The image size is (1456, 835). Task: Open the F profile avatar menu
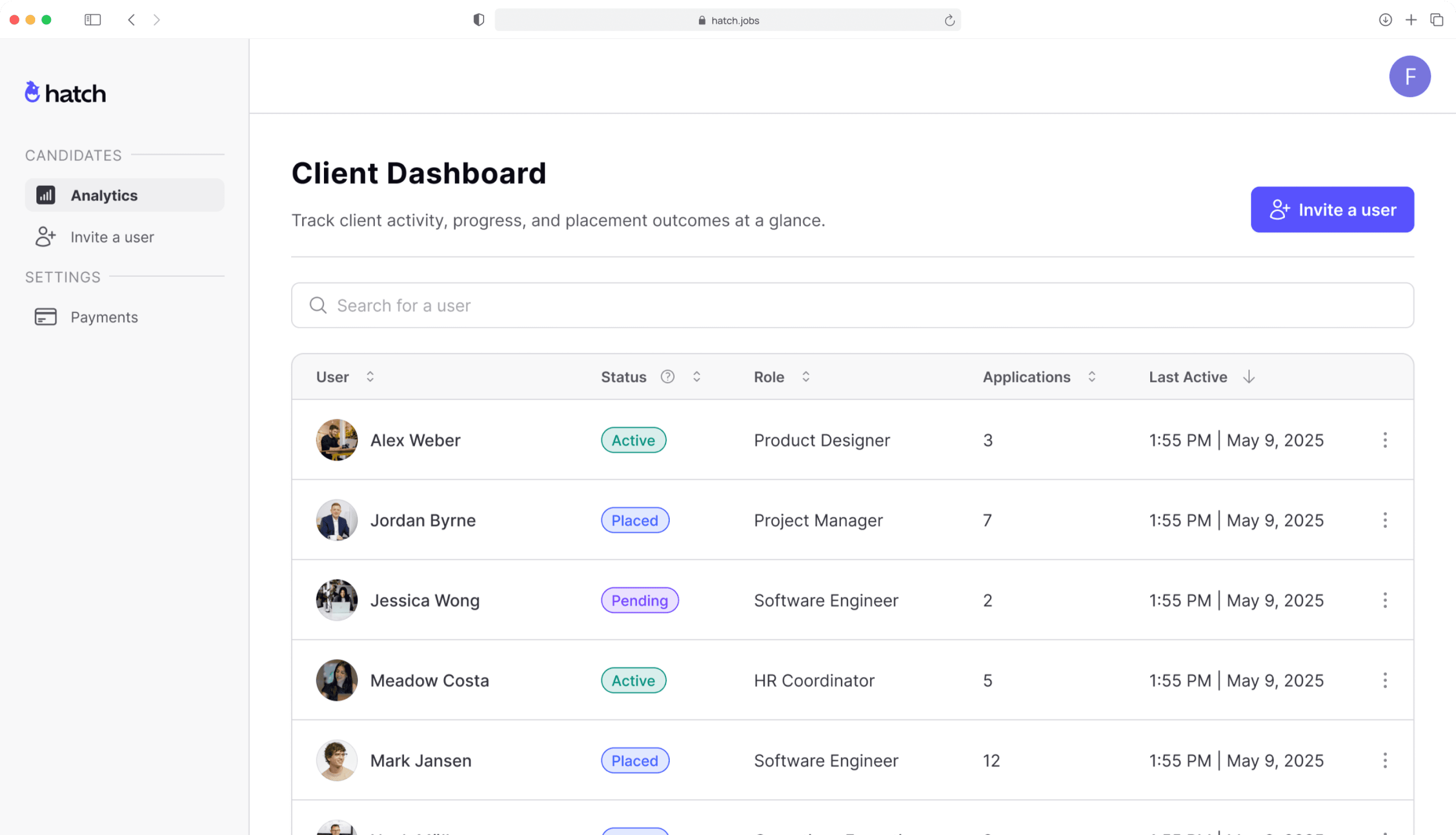pos(1409,76)
